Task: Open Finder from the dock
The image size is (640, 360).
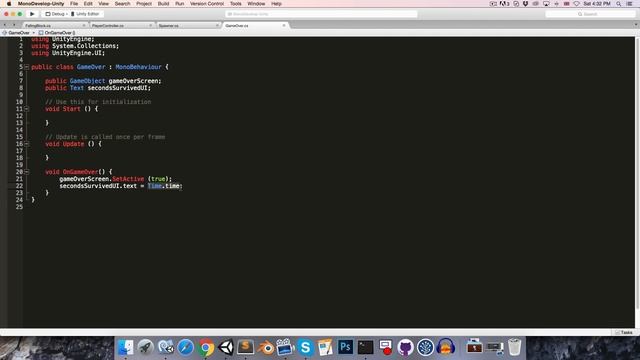Action: 125,347
